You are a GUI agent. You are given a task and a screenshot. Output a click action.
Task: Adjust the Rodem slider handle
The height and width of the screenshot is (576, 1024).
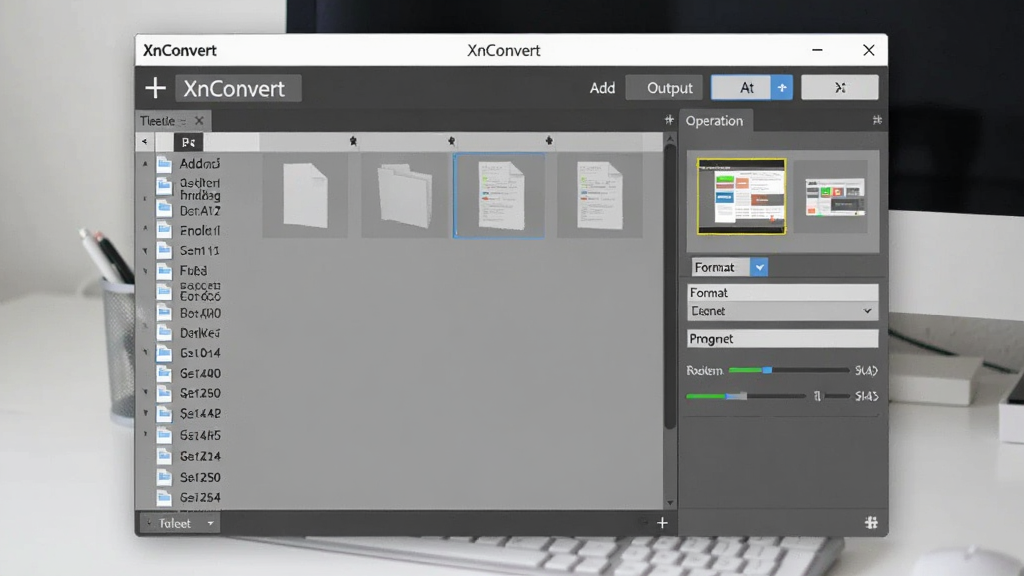[x=768, y=370]
